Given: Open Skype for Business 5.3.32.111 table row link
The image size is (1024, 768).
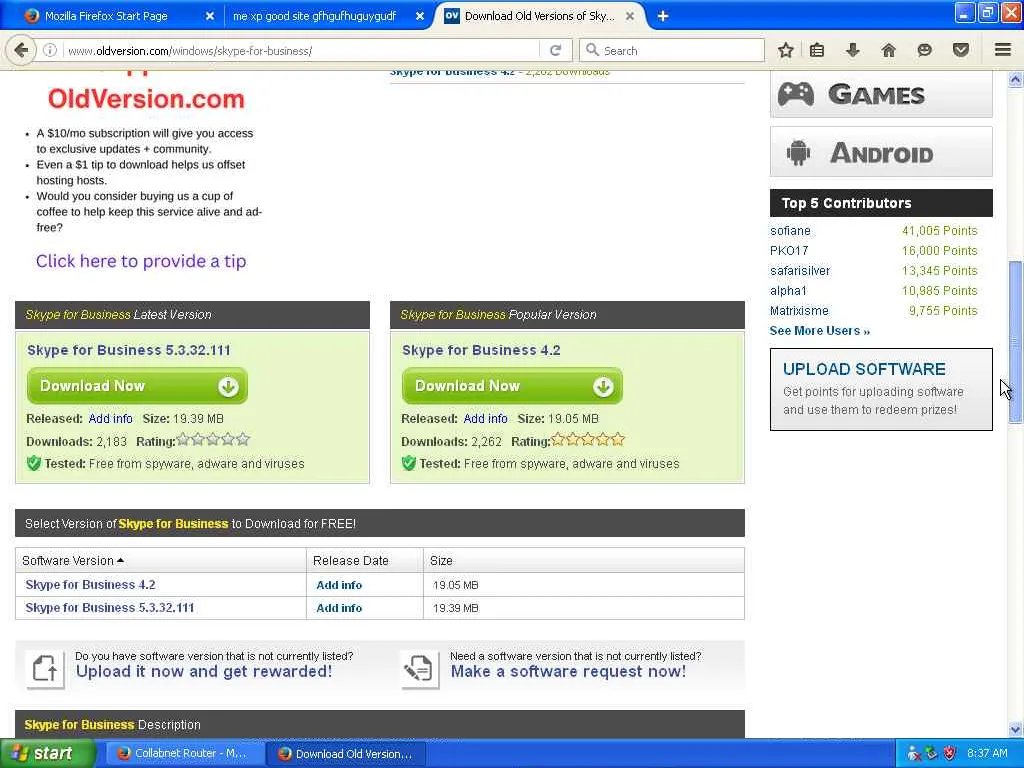Looking at the screenshot, I should click(x=110, y=607).
